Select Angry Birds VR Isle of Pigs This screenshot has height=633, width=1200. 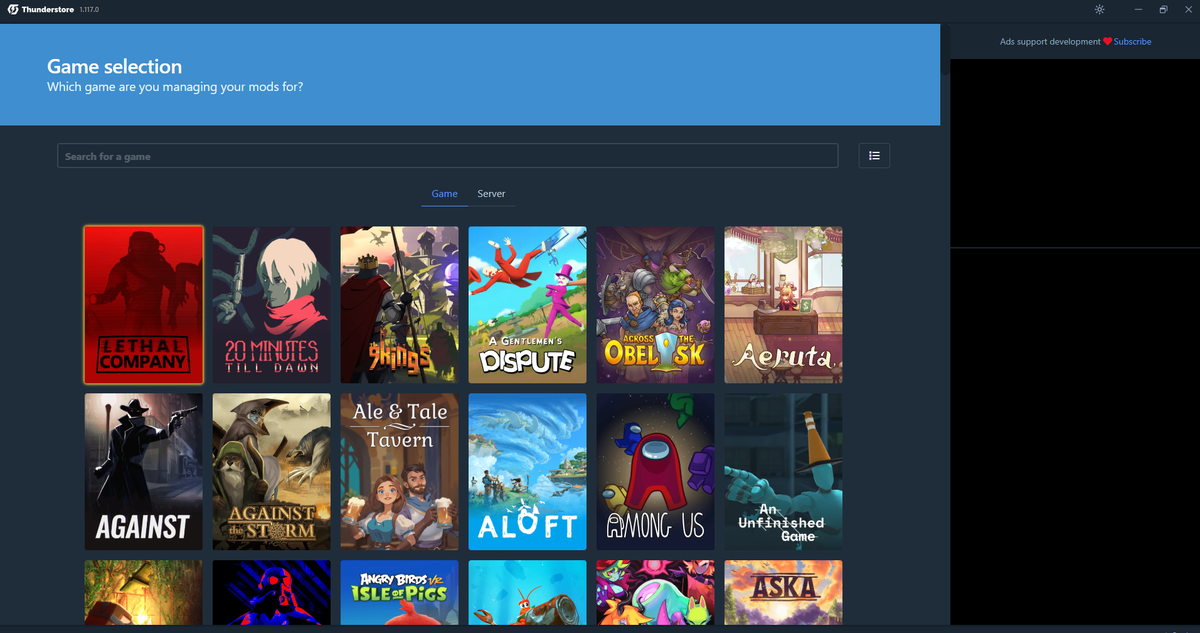[x=400, y=592]
